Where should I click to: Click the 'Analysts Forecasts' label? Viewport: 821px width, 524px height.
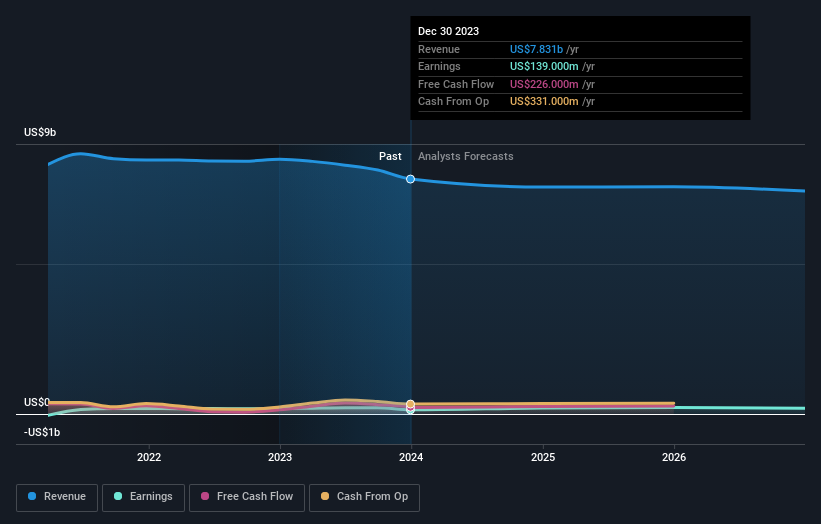465,156
